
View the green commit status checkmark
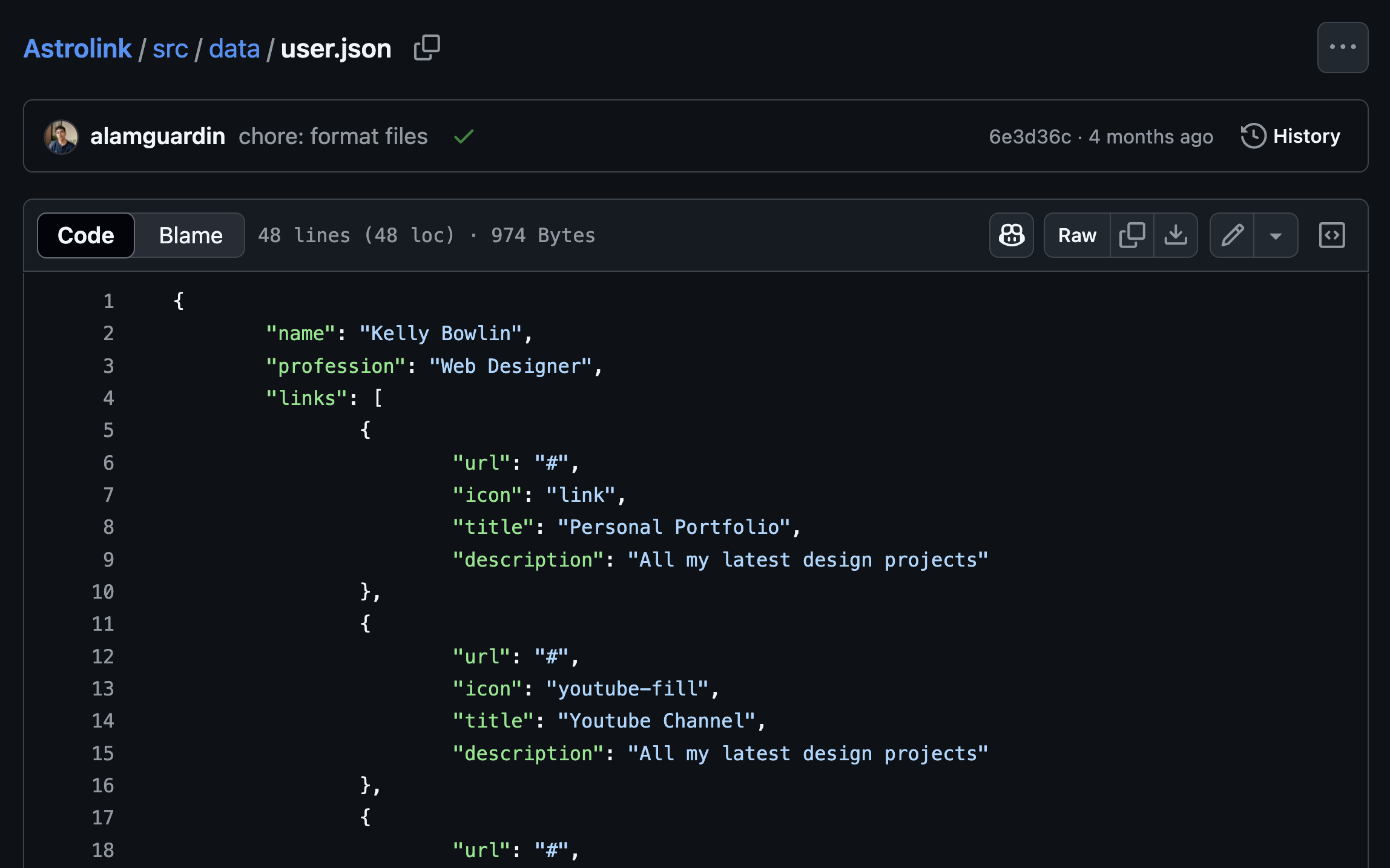(464, 137)
